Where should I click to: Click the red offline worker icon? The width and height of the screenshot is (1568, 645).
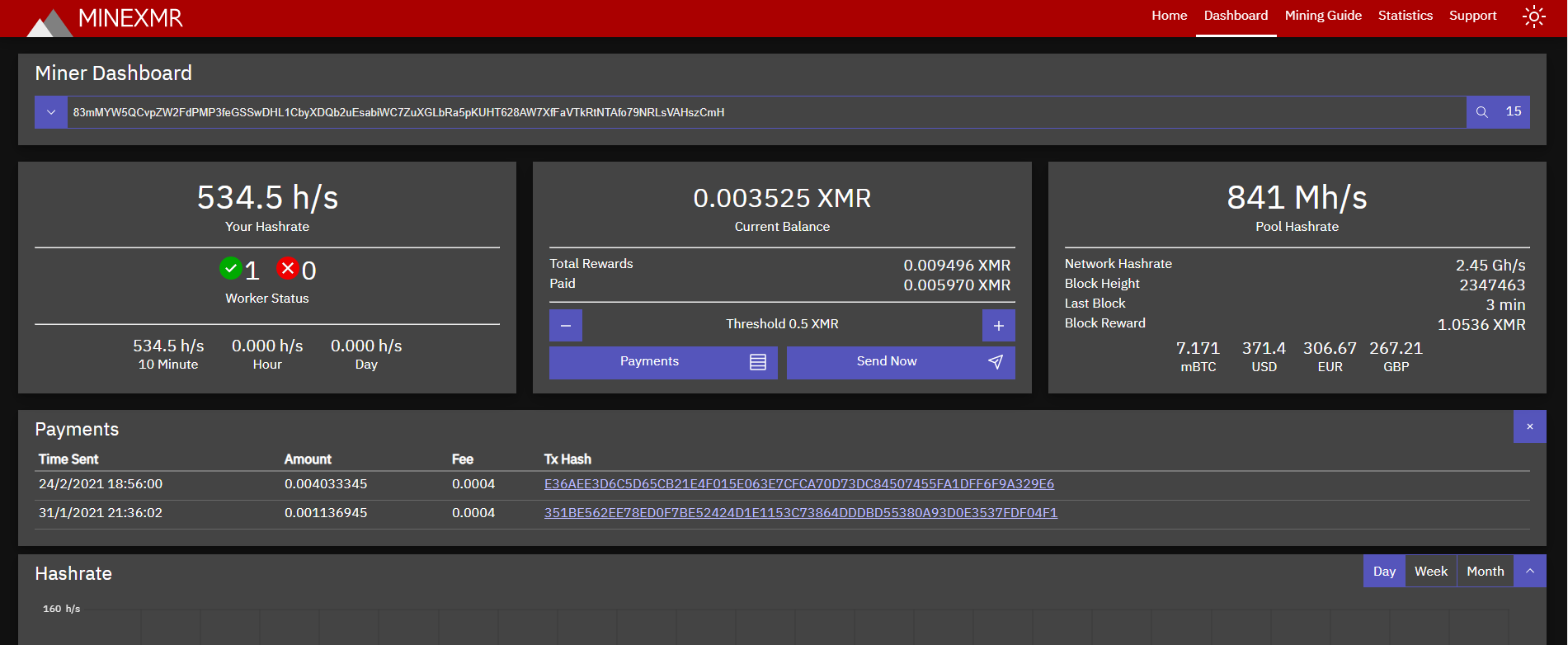point(287,268)
